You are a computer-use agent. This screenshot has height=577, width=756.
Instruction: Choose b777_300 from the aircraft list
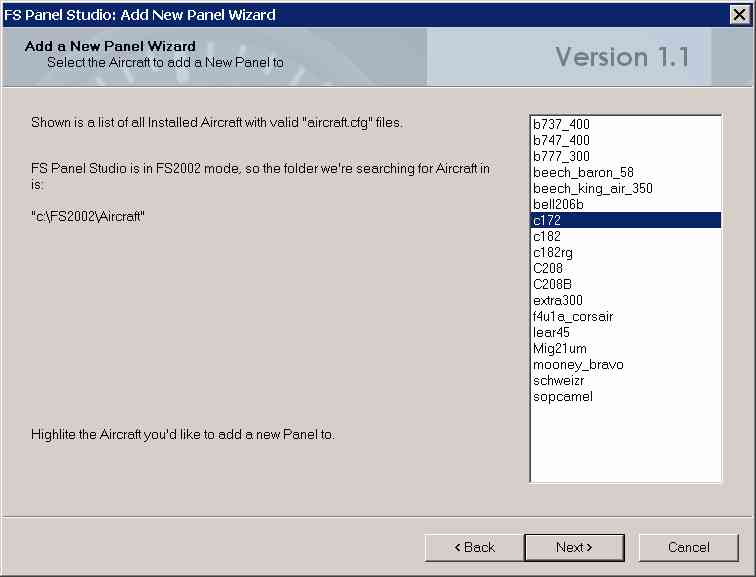point(625,156)
